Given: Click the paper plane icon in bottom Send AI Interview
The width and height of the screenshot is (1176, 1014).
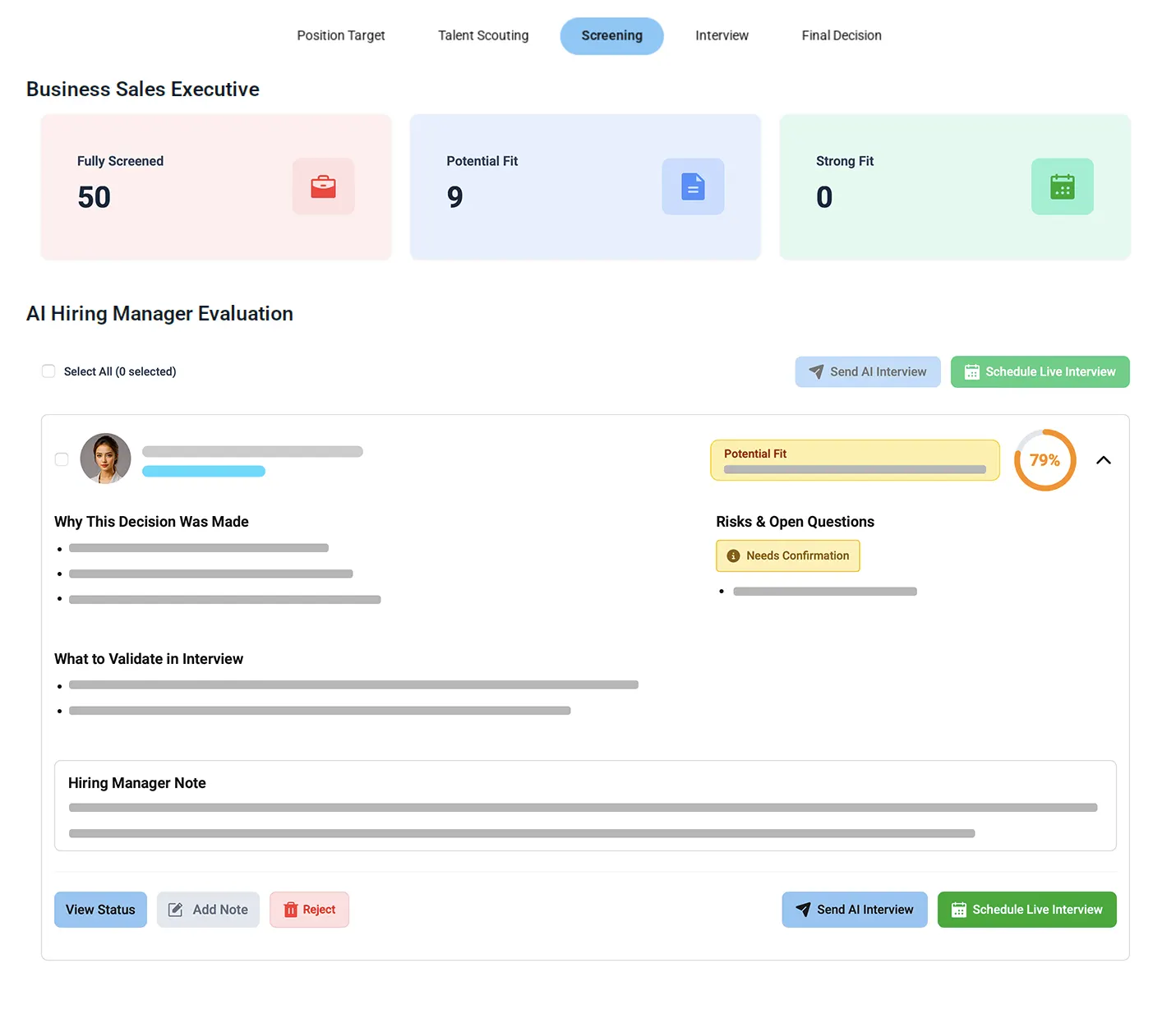Looking at the screenshot, I should pos(803,910).
